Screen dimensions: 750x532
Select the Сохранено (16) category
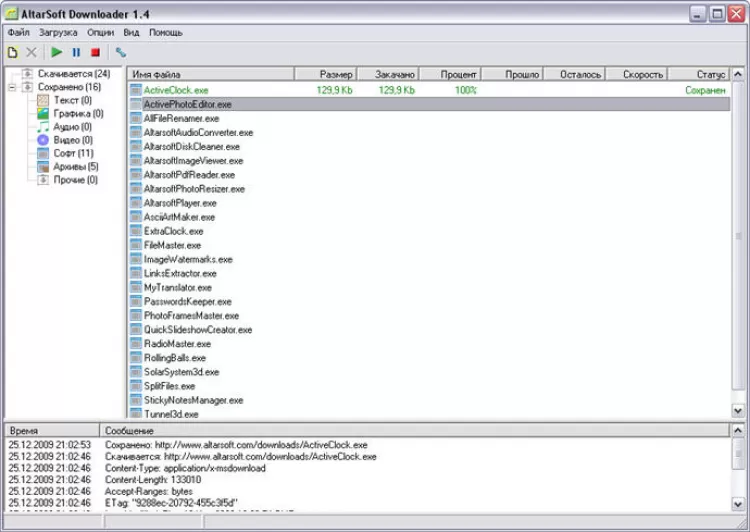point(69,87)
